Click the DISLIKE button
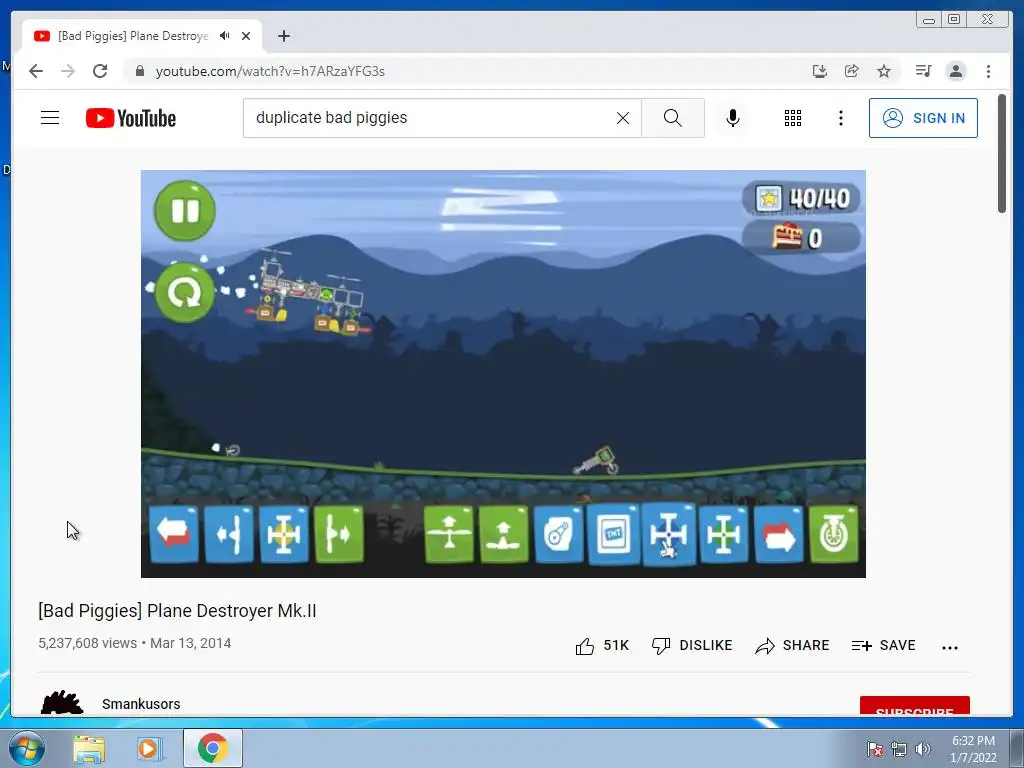Viewport: 1024px width, 768px height. pos(692,646)
